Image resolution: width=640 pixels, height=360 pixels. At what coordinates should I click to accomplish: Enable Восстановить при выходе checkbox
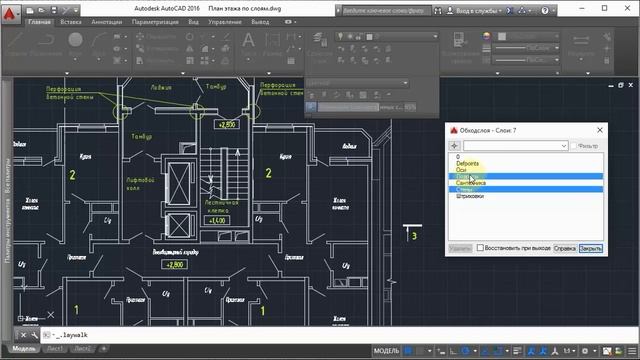pos(480,248)
